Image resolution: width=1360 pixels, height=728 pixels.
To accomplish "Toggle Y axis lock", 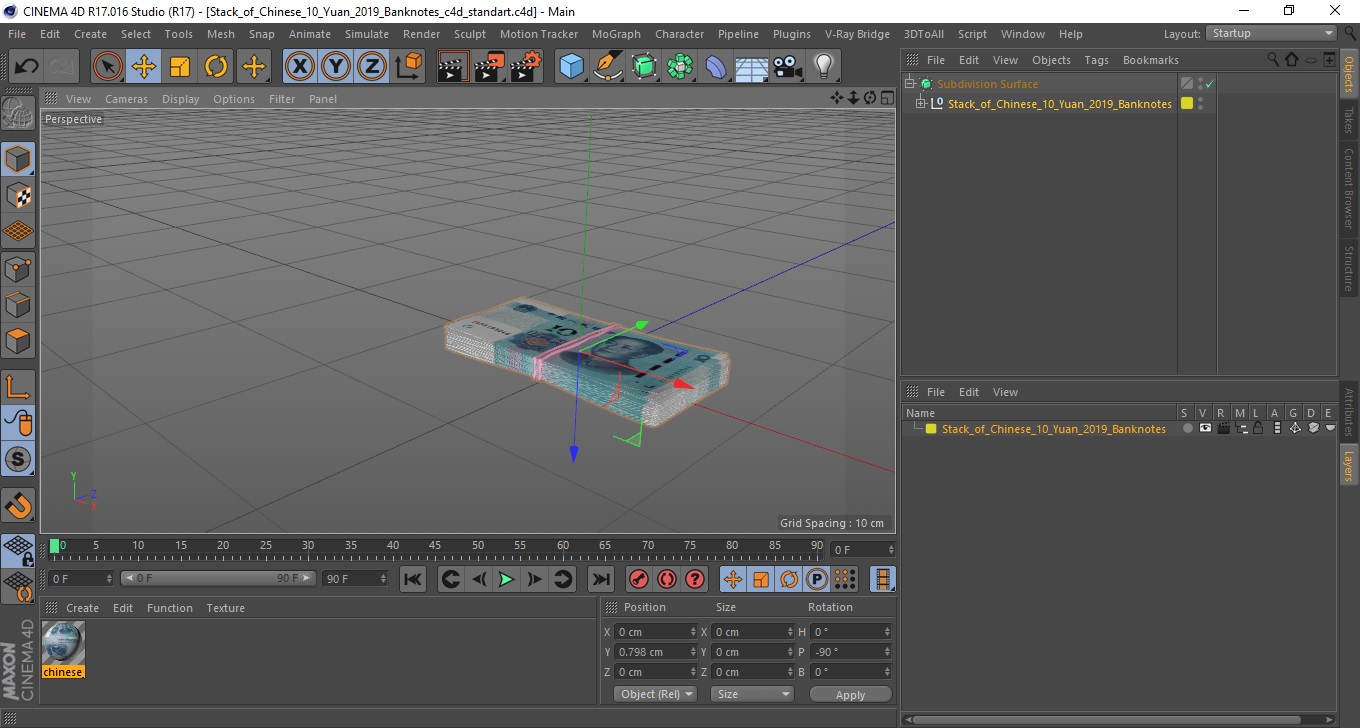I will [x=335, y=67].
